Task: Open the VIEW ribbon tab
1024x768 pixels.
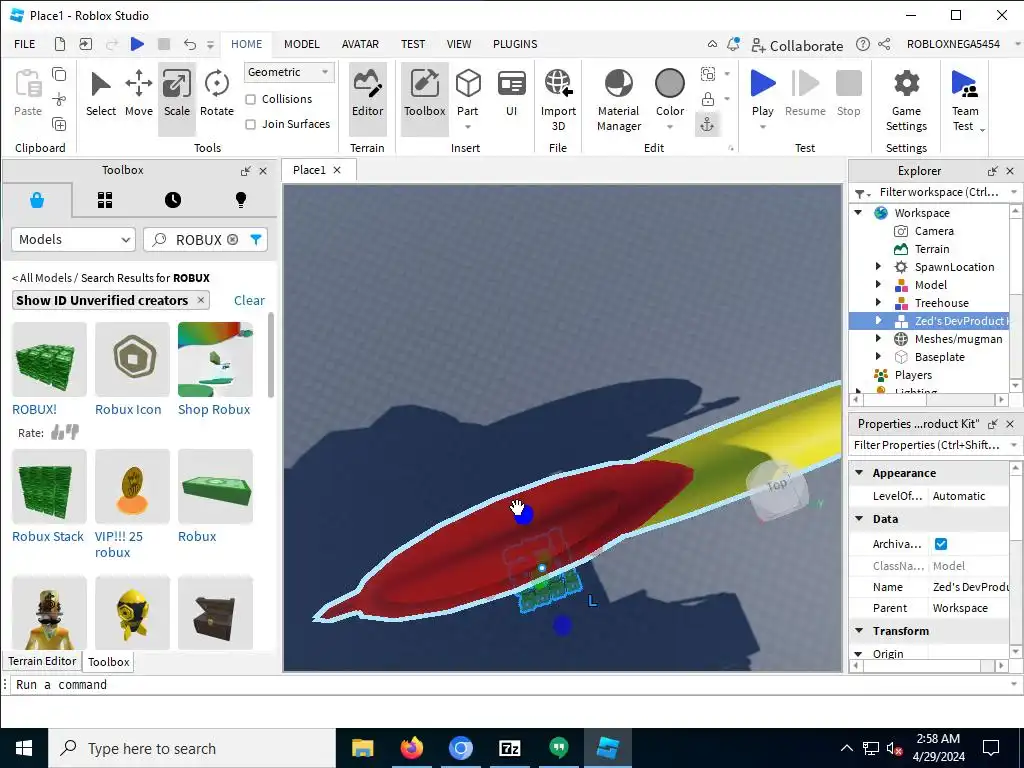Action: tap(458, 44)
